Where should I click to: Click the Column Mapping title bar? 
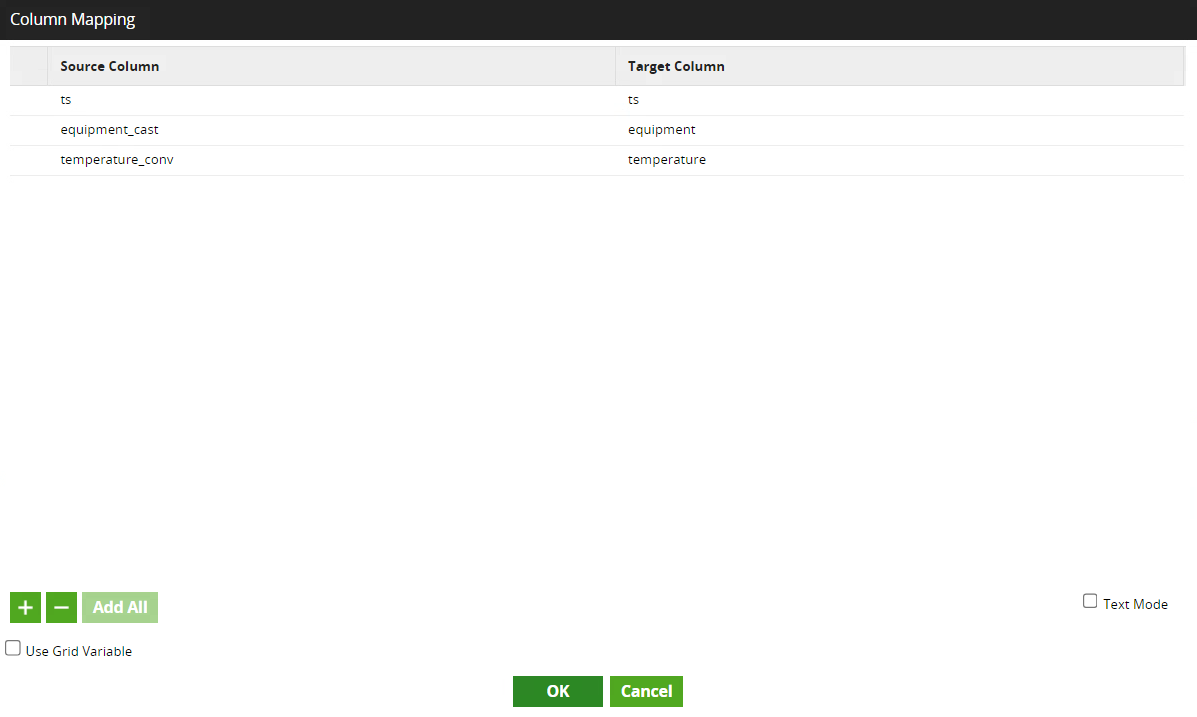(x=598, y=19)
